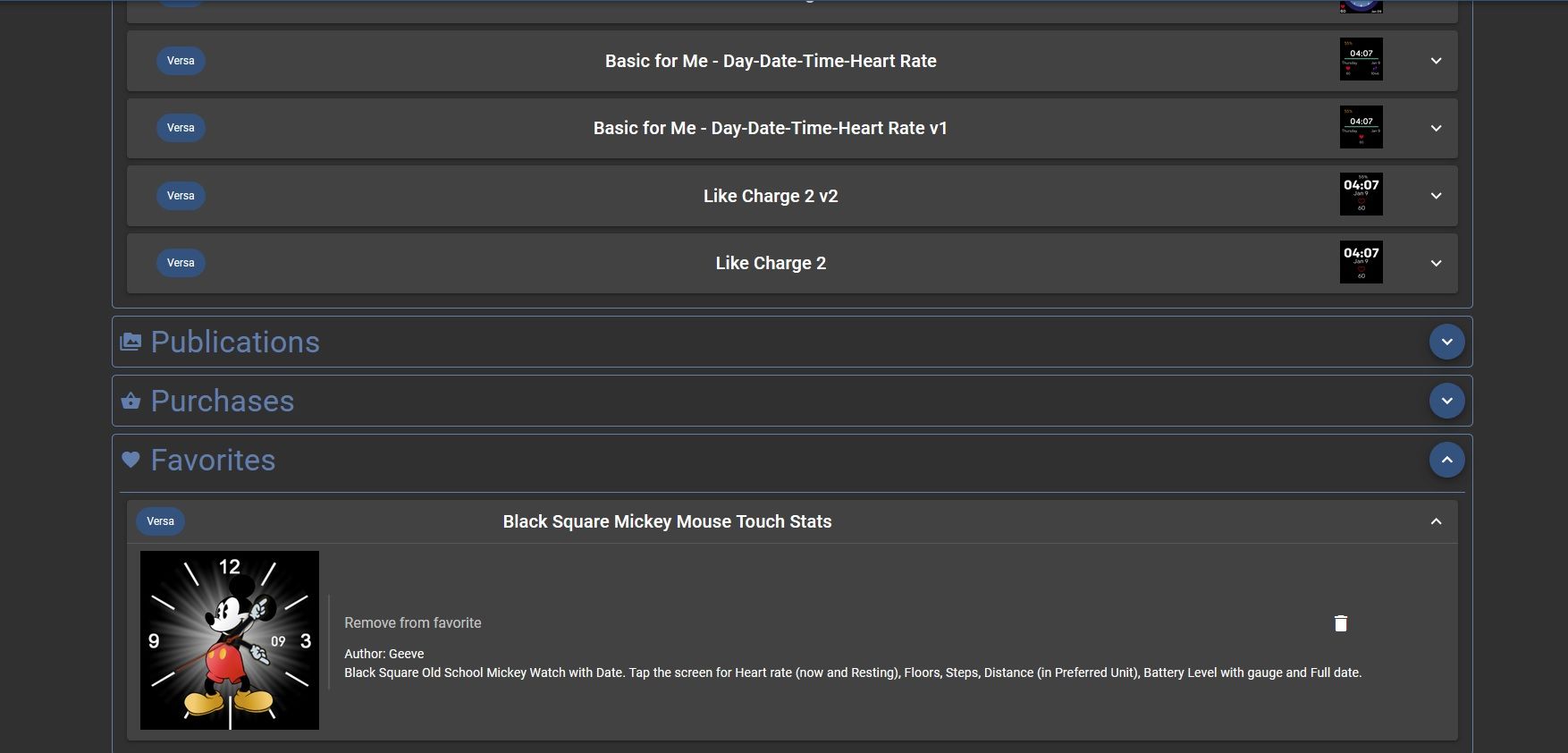Expand the Like Charge 2 row
This screenshot has width=1568, height=753.
[1436, 263]
